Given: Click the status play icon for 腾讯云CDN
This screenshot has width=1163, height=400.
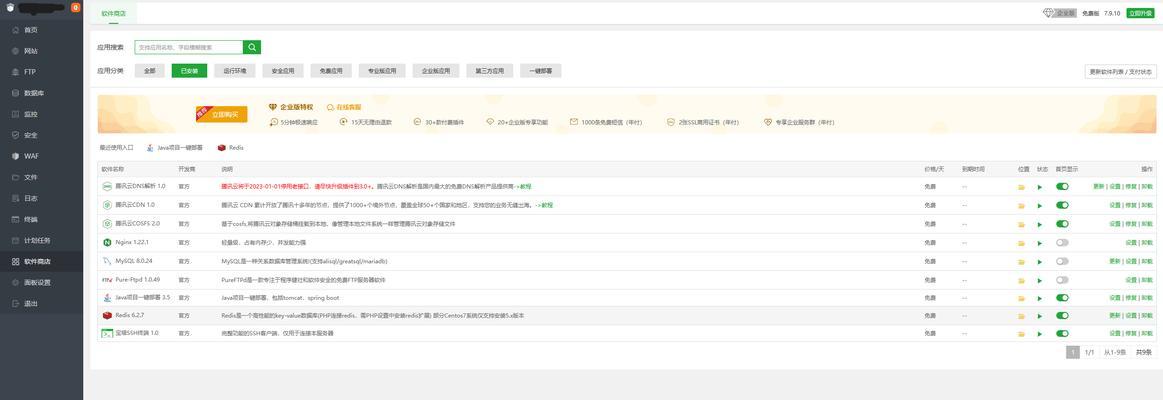Looking at the screenshot, I should click(1040, 206).
